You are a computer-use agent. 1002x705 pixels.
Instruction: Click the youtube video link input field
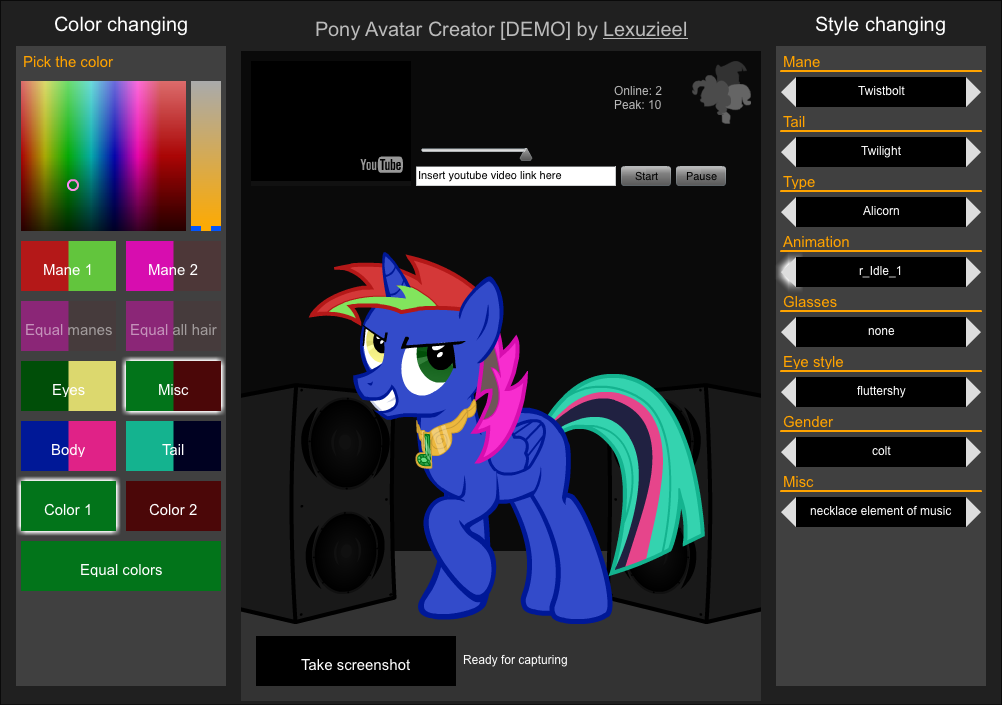515,176
